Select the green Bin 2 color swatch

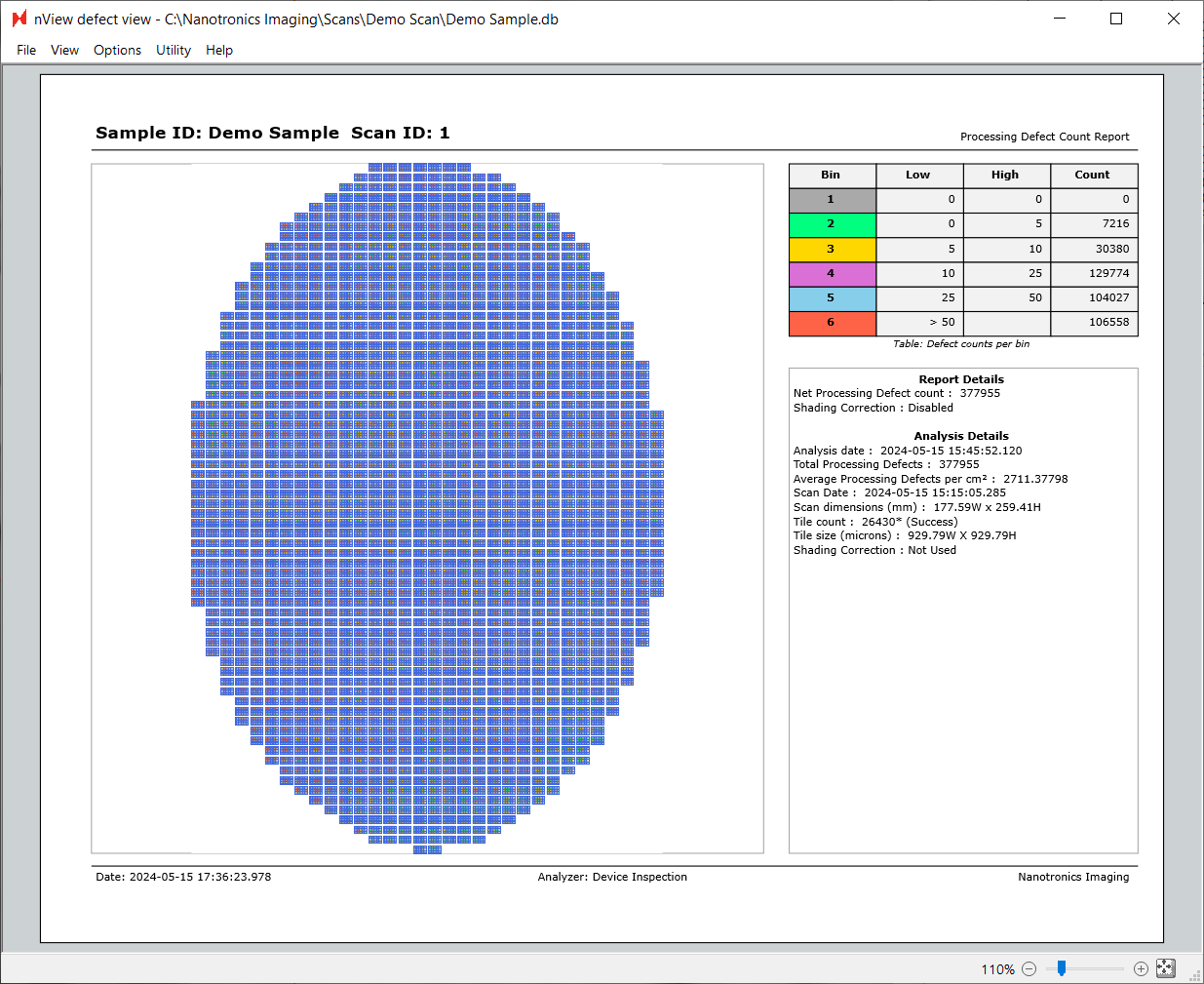(x=832, y=224)
